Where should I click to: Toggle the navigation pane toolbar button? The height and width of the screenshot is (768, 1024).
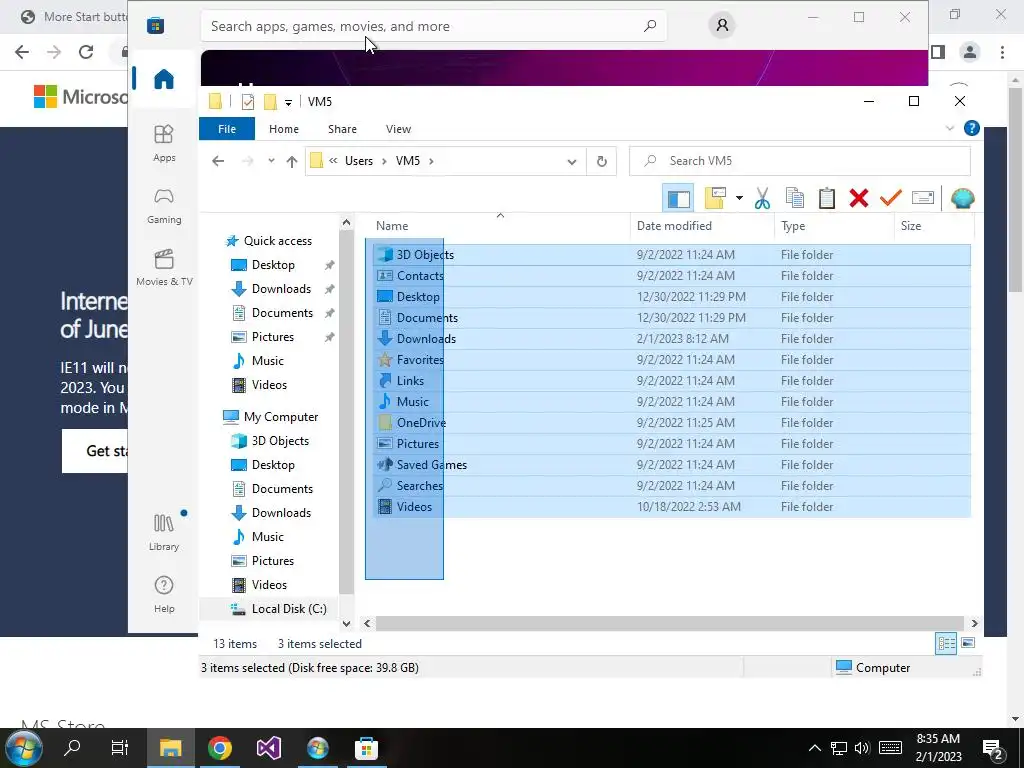pos(678,198)
